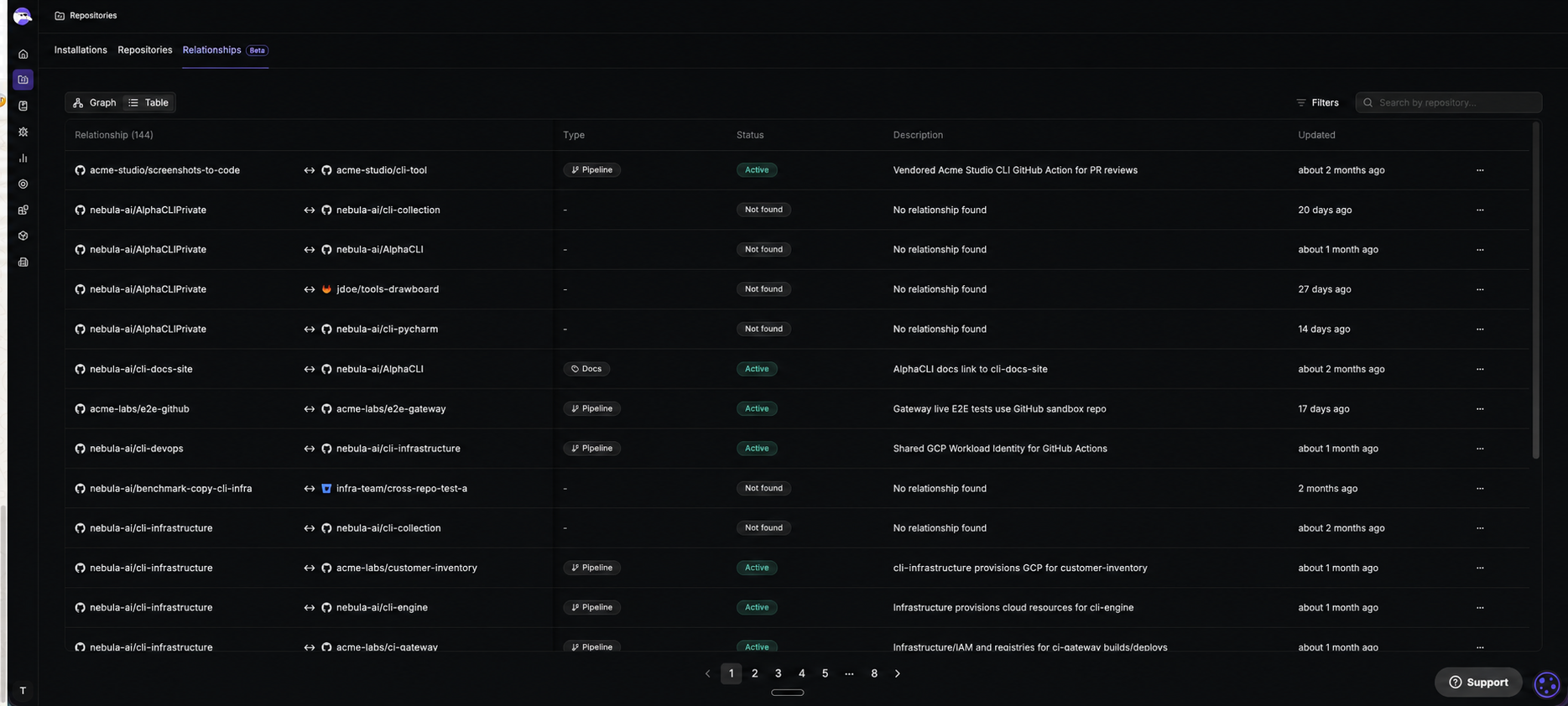1568x706 pixels.
Task: Click 'Gateway live E2E tests use GitHub sandbox repo'
Action: click(999, 409)
